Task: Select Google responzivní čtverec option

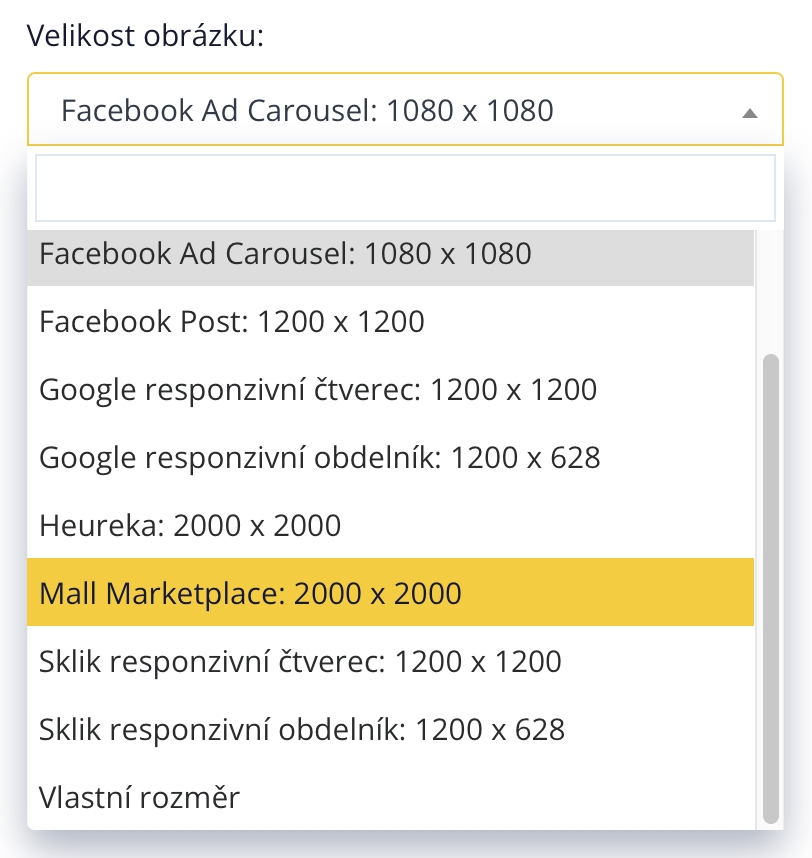Action: click(318, 390)
